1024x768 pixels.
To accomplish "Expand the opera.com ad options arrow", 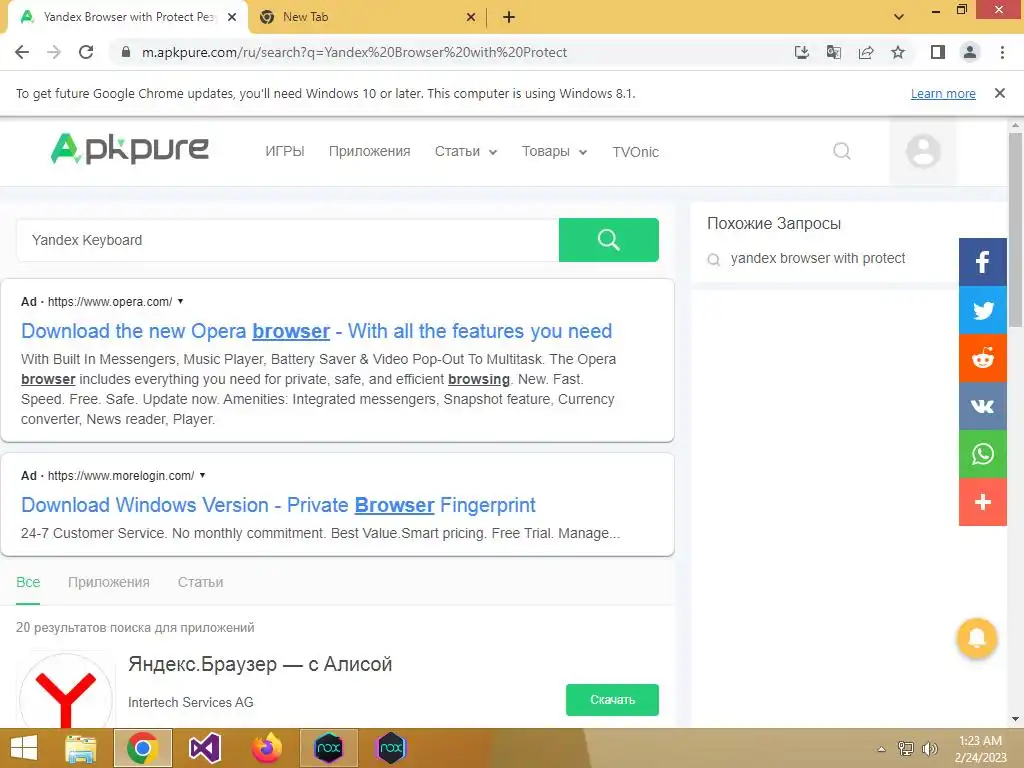I will tap(181, 301).
